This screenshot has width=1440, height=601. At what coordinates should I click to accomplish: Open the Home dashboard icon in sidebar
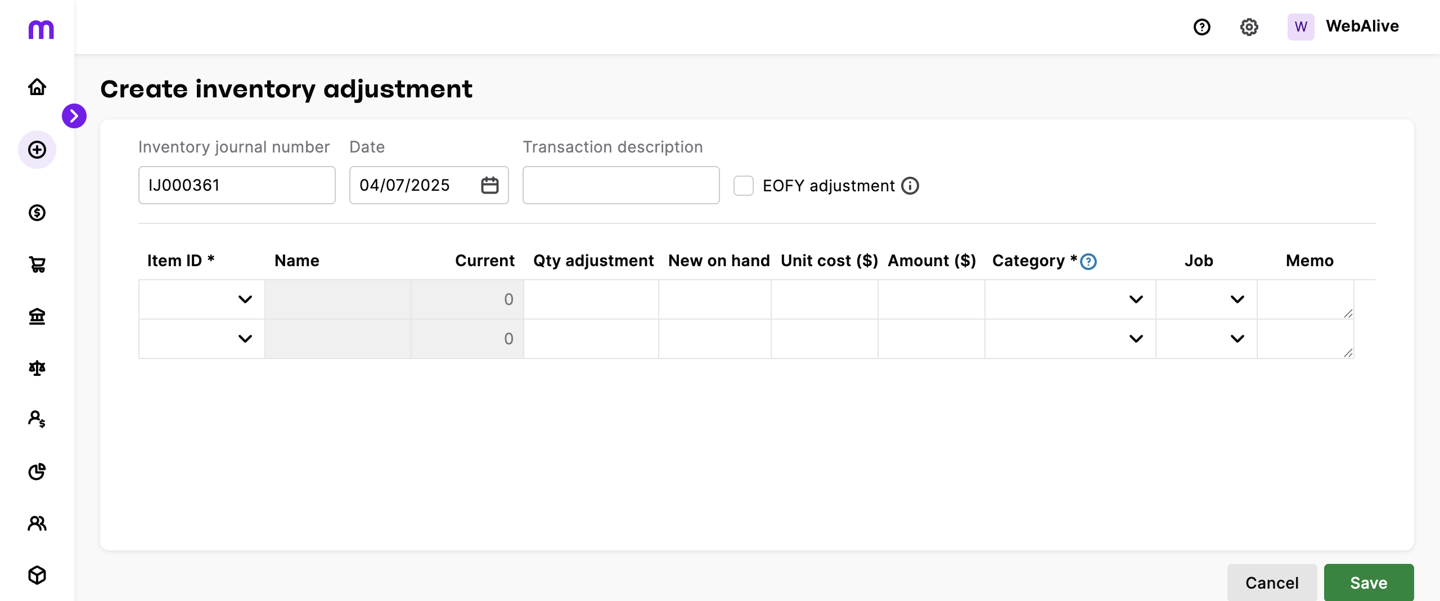coord(37,87)
